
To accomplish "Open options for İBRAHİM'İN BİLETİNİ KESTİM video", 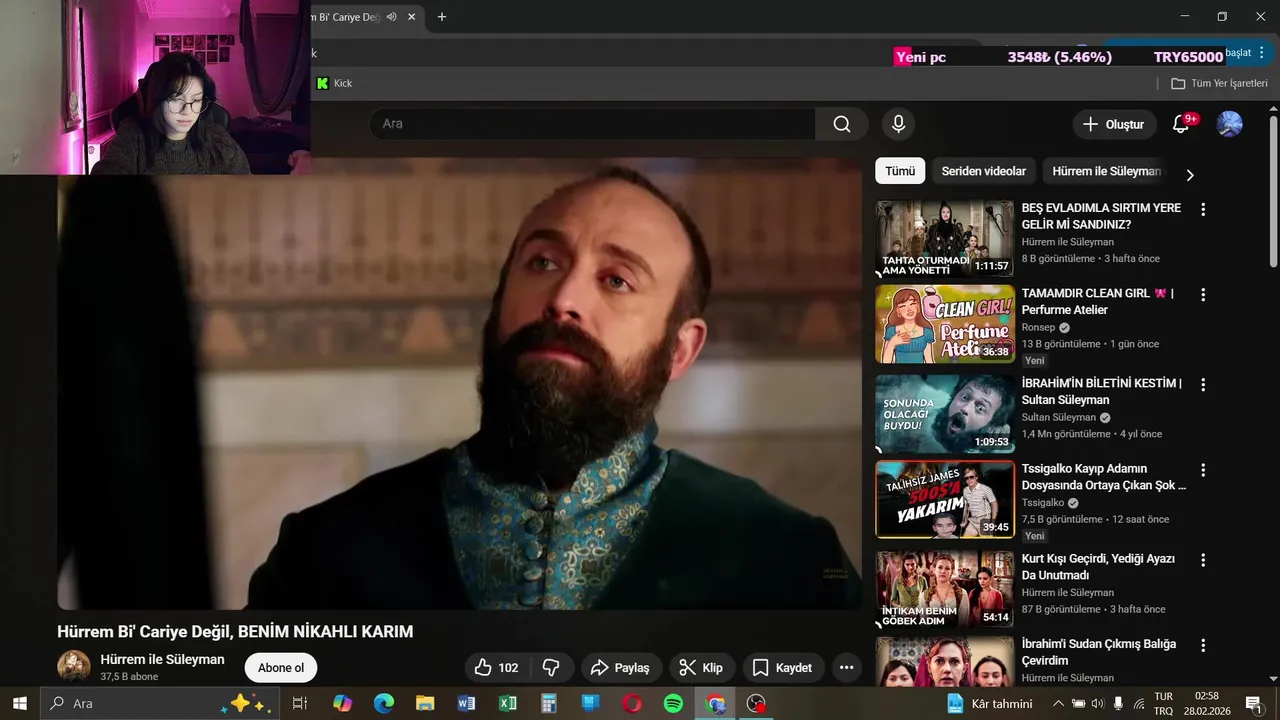I will 1203,385.
